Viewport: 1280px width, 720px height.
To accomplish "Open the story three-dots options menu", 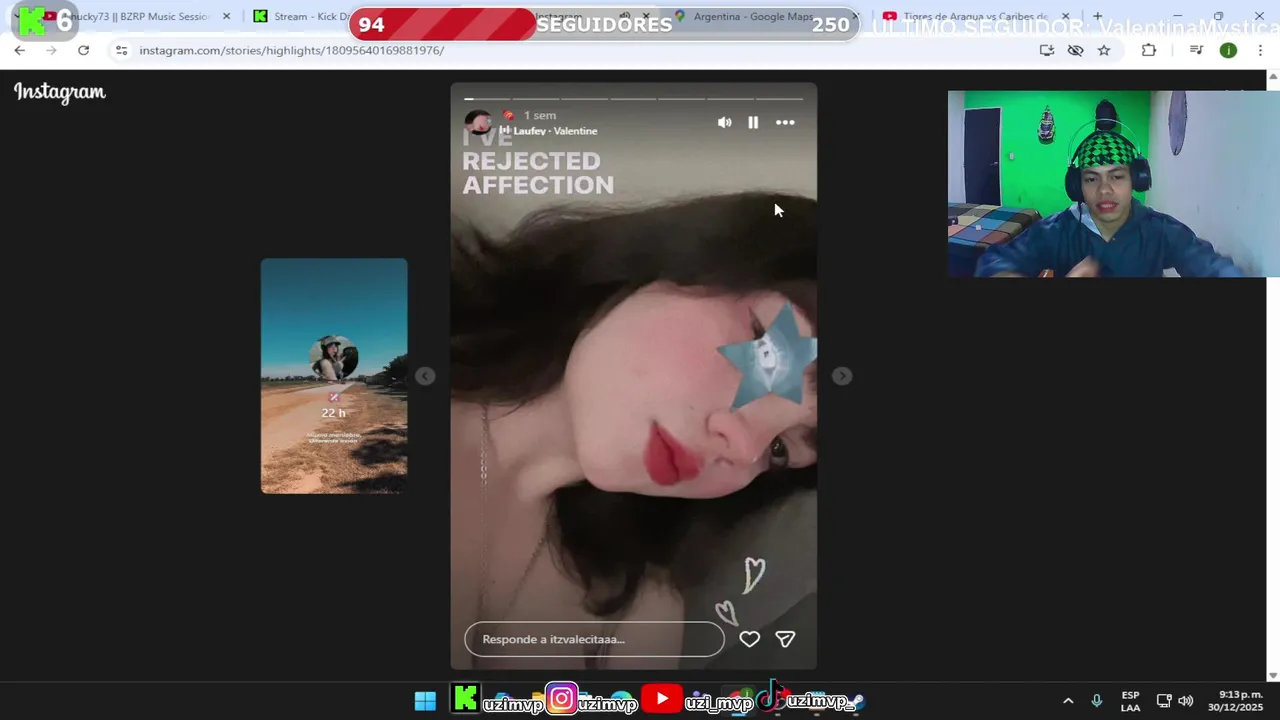I will coord(785,122).
